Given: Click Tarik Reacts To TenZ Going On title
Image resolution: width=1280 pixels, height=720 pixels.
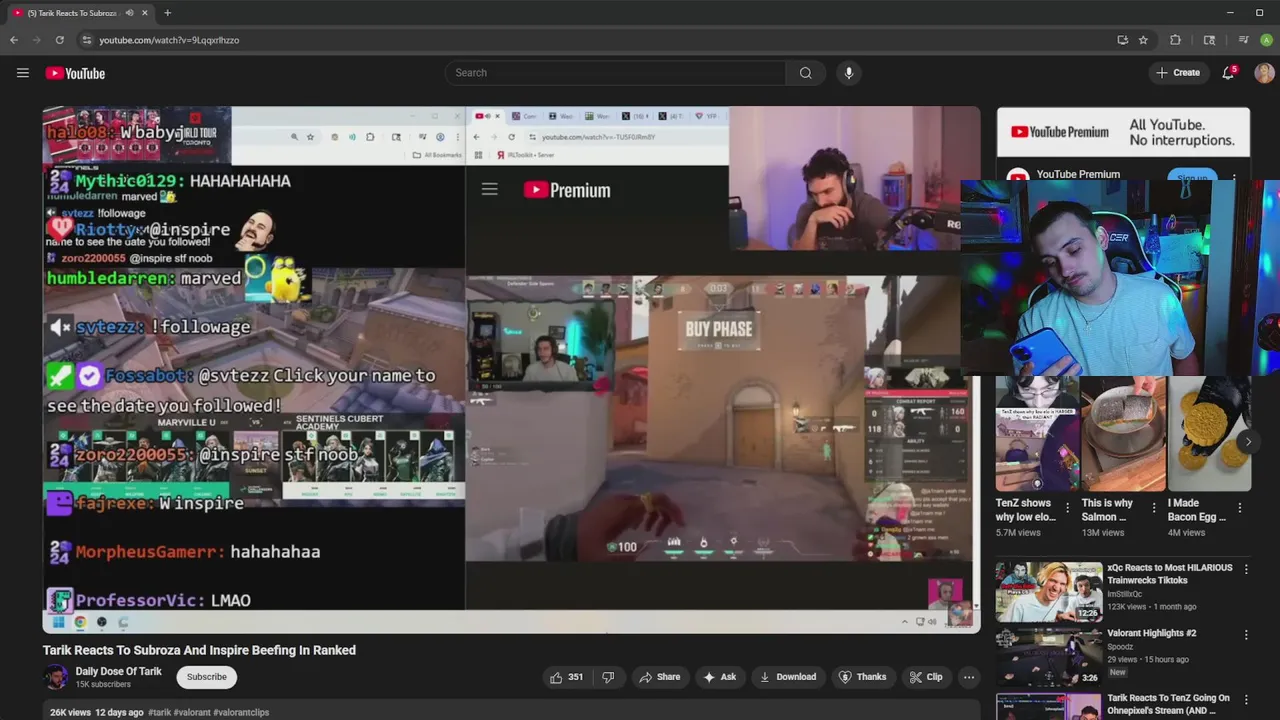Looking at the screenshot, I should 1168,704.
